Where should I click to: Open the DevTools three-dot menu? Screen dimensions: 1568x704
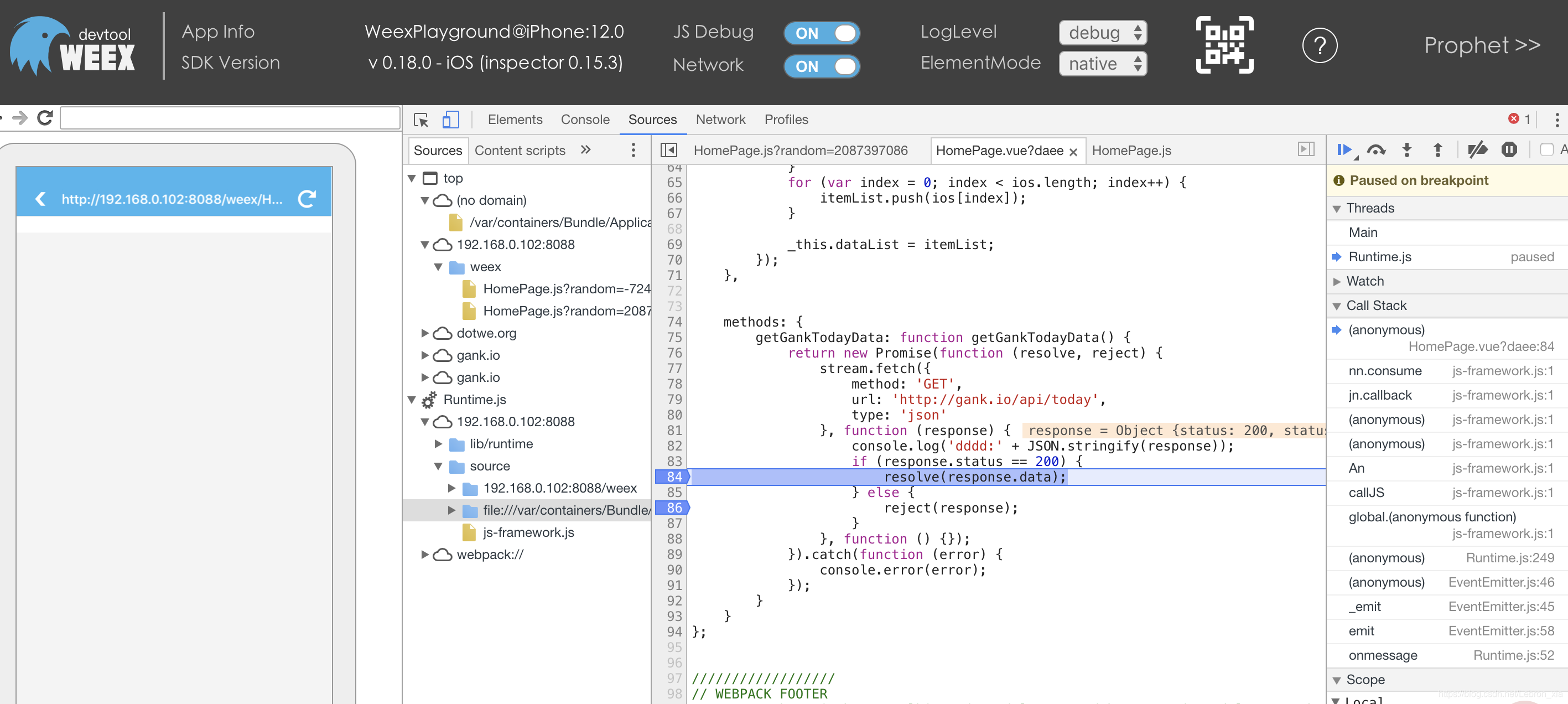click(x=1556, y=120)
